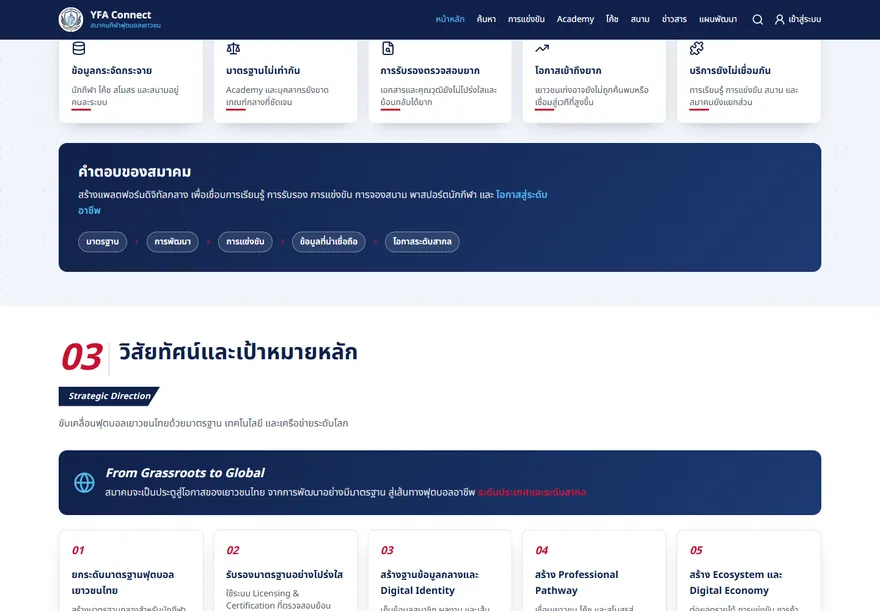Screen dimensions: 880x611
Task: Click the user profile icon beside เข้าสู่ระบบ
Action: pyautogui.click(x=780, y=20)
